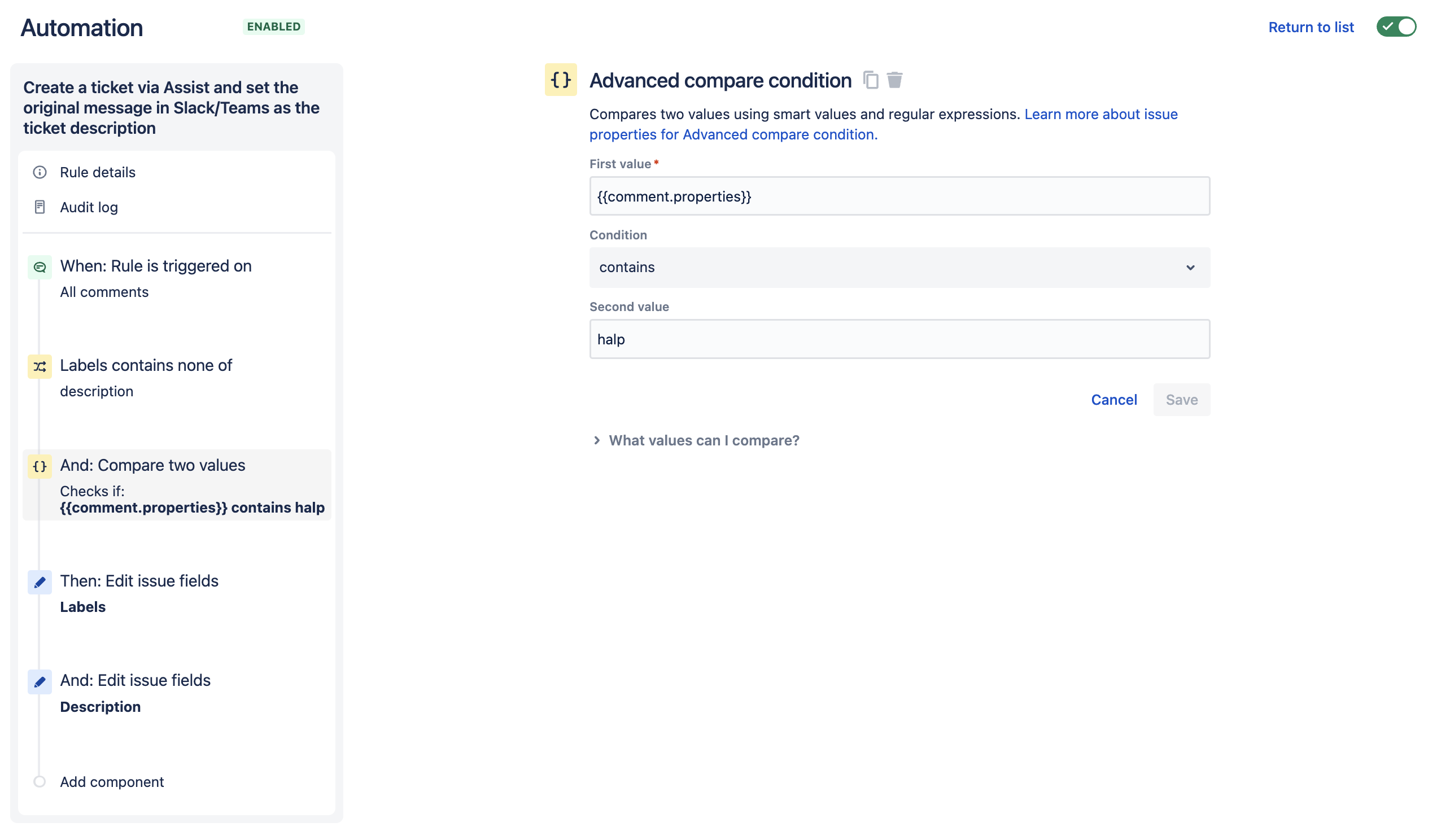Cancel editing the compare condition
The width and height of the screenshot is (1441, 840).
(x=1113, y=399)
